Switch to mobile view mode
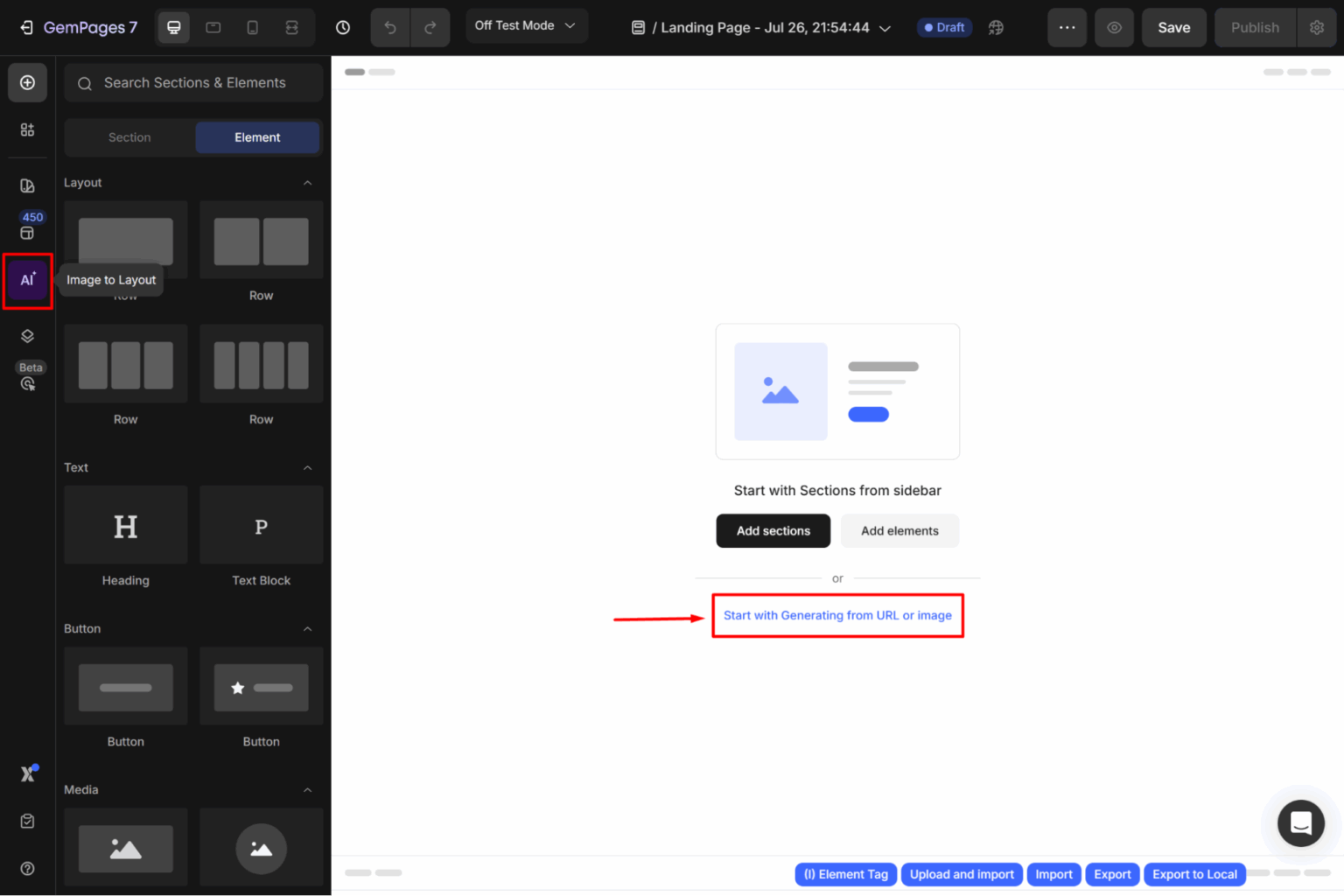The width and height of the screenshot is (1344, 896). [253, 27]
